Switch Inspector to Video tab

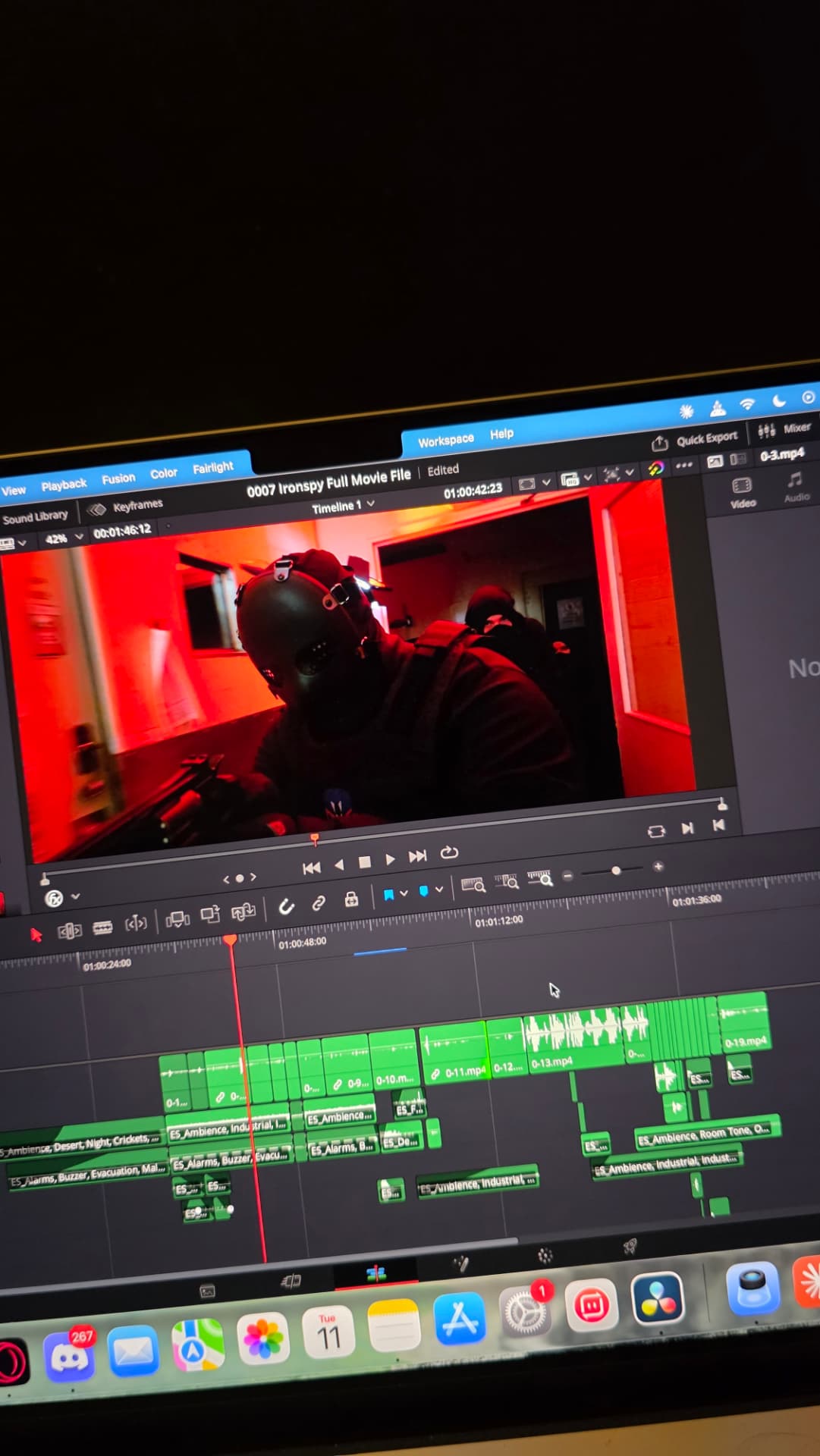[x=742, y=493]
